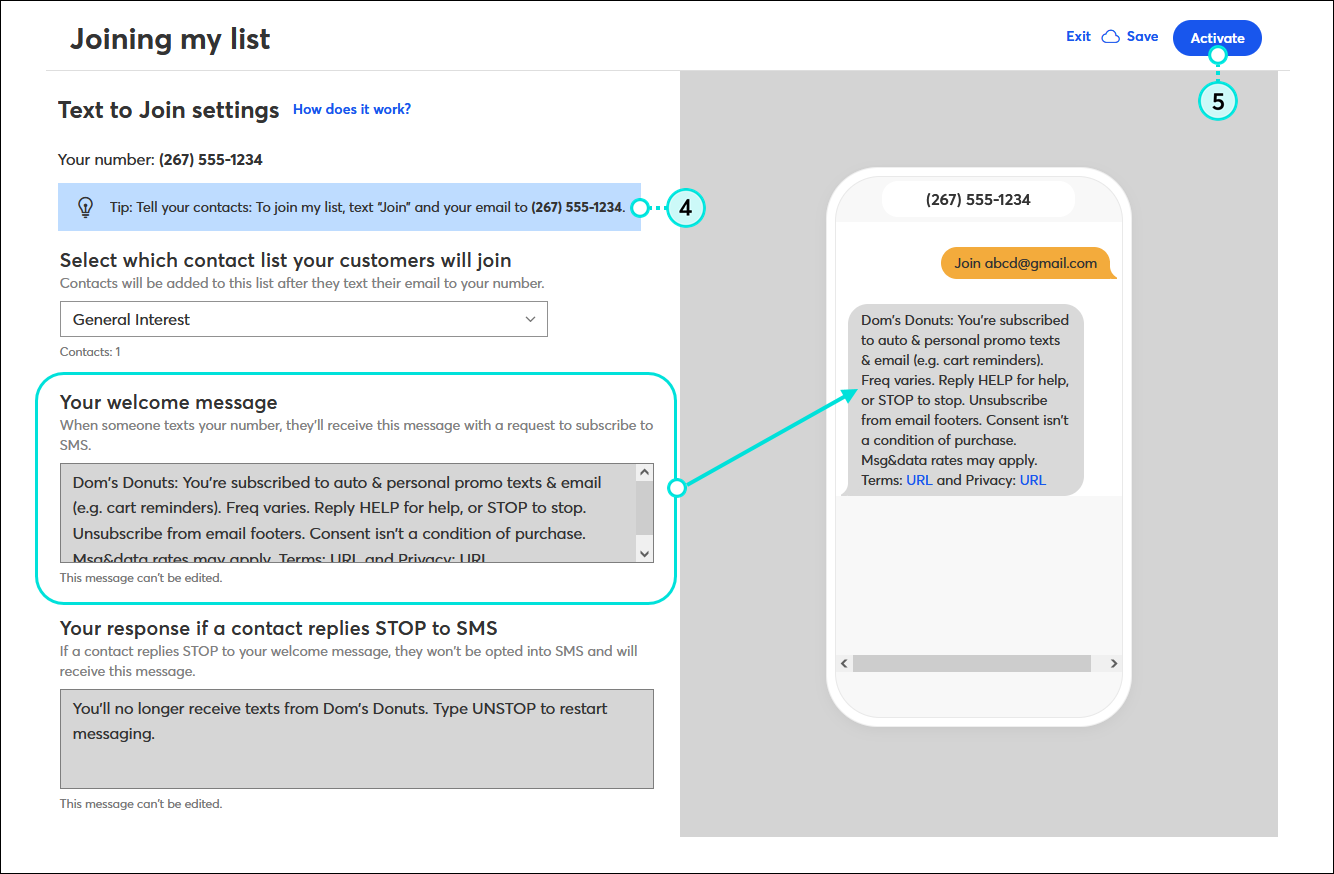Click 'Select which contact list your customers will join'

coord(286,260)
